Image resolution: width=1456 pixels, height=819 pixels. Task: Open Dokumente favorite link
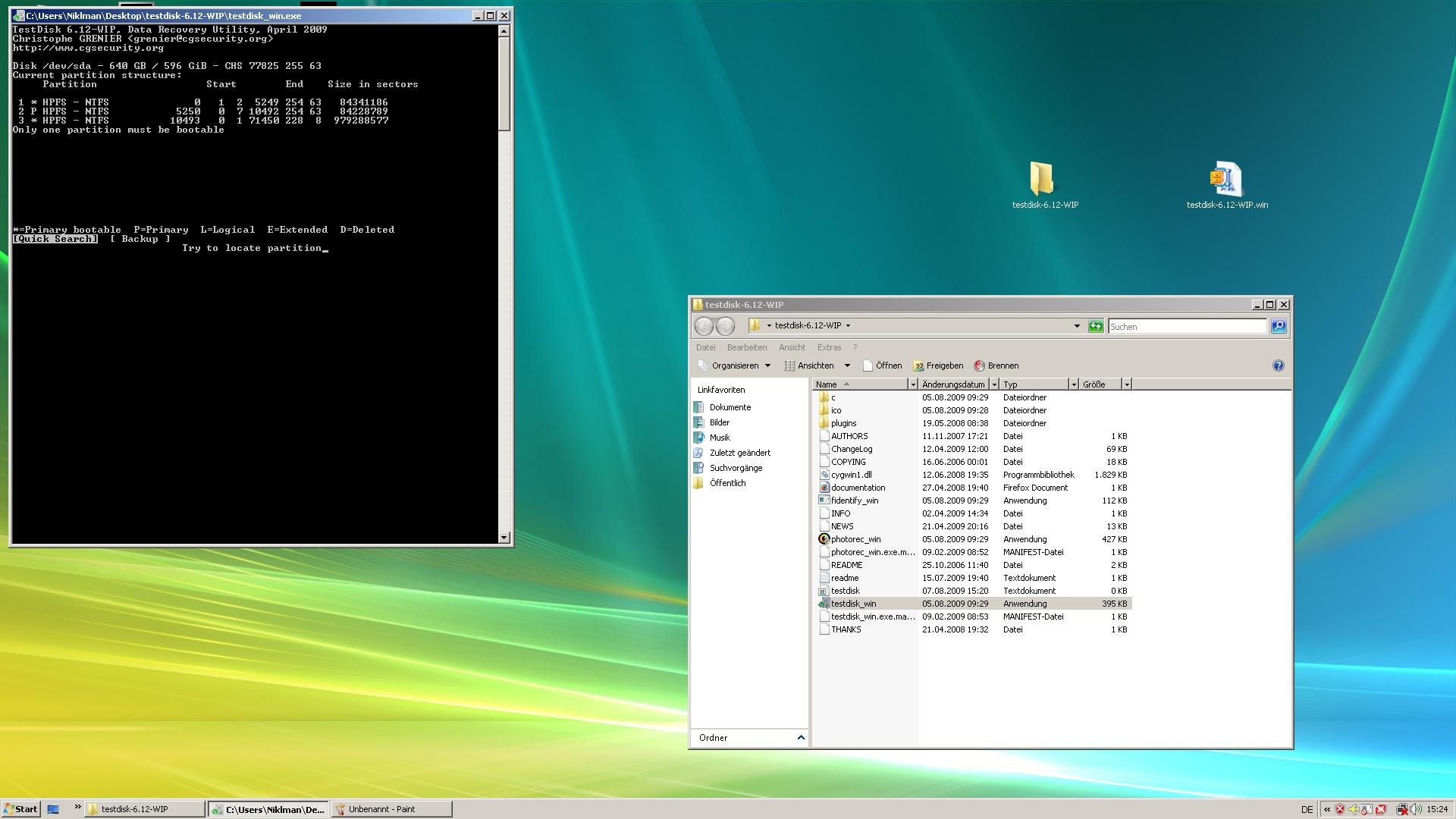coord(730,407)
